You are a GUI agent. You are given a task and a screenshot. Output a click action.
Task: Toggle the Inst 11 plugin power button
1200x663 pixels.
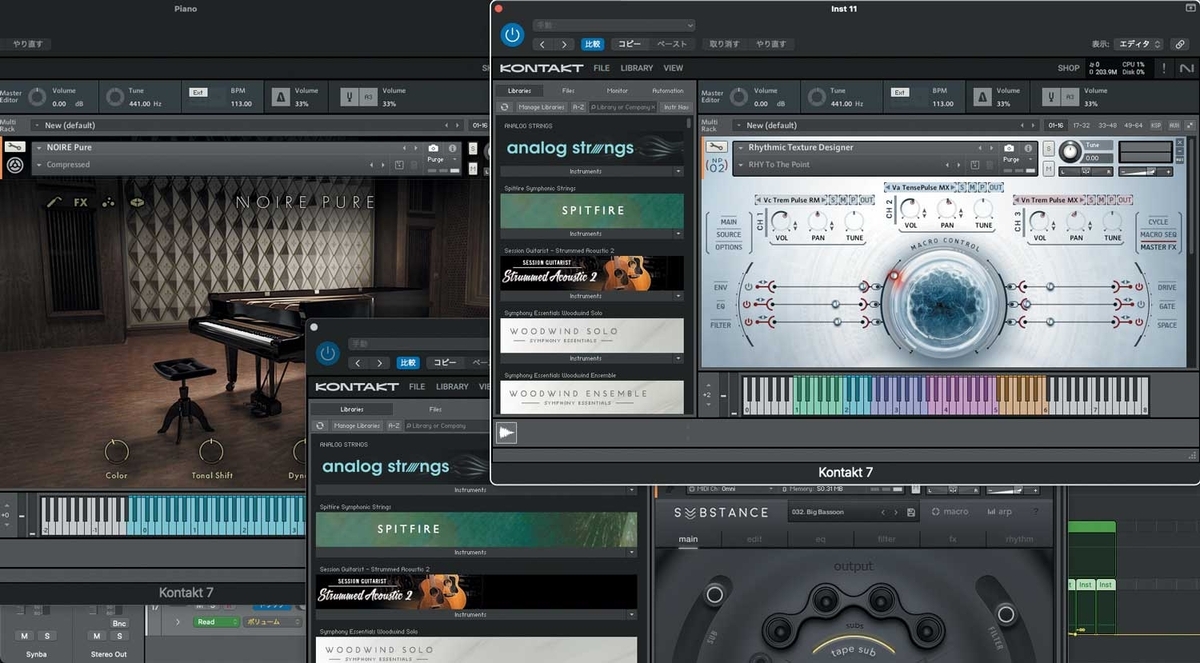click(x=512, y=35)
